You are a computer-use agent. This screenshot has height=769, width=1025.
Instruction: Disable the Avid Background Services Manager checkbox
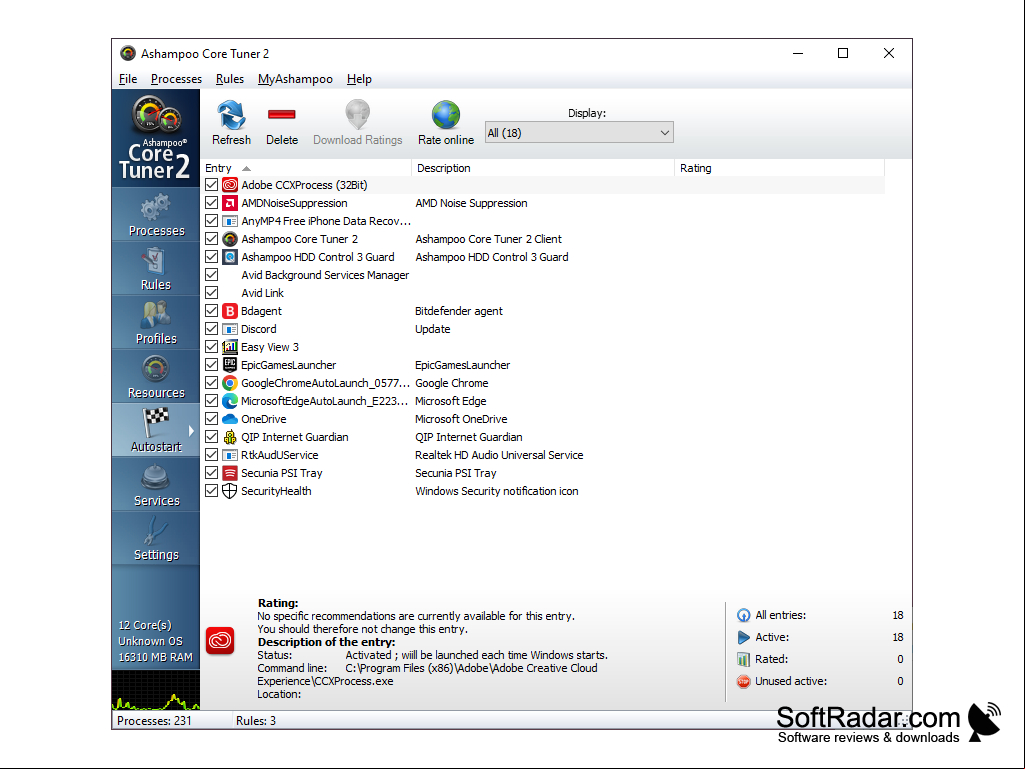coord(211,275)
